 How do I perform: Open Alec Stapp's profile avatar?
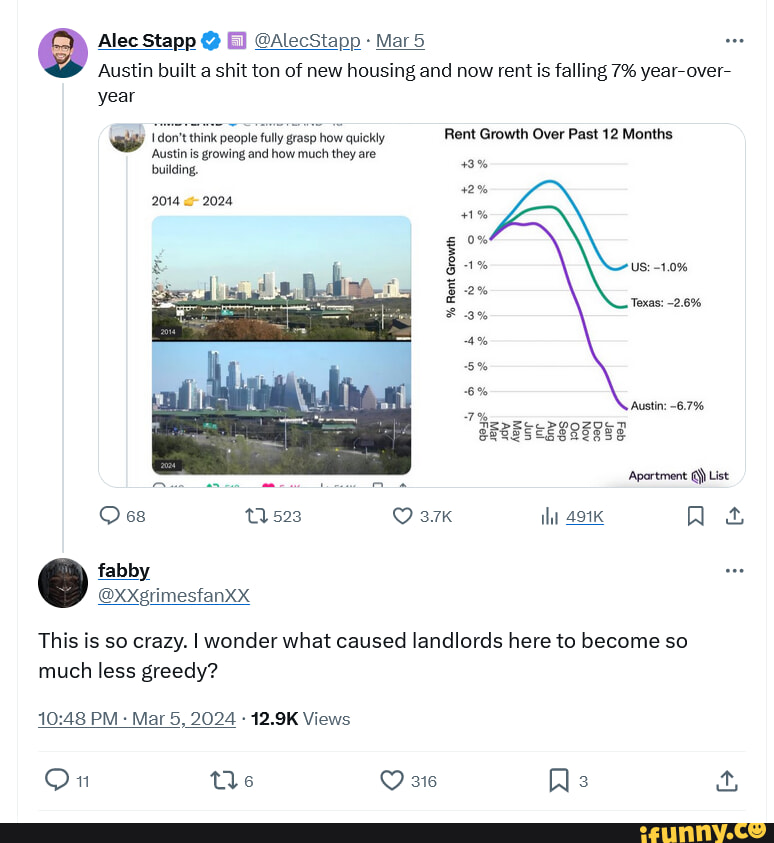click(x=63, y=53)
